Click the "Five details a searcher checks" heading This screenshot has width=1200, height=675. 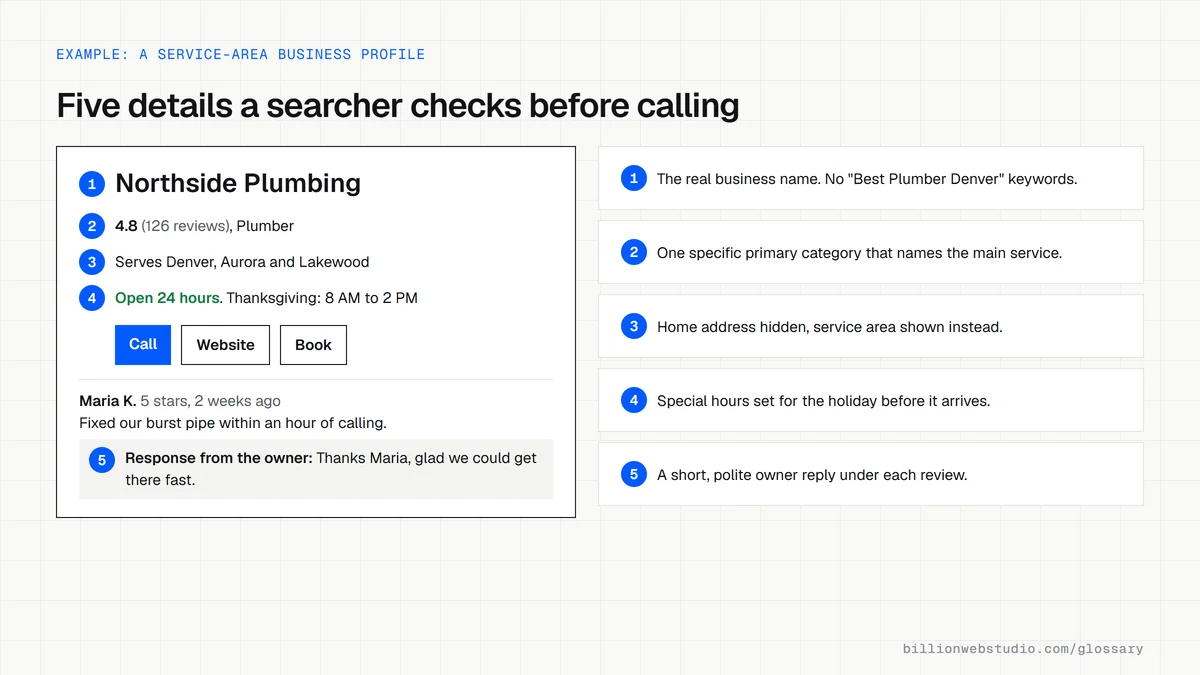(398, 105)
